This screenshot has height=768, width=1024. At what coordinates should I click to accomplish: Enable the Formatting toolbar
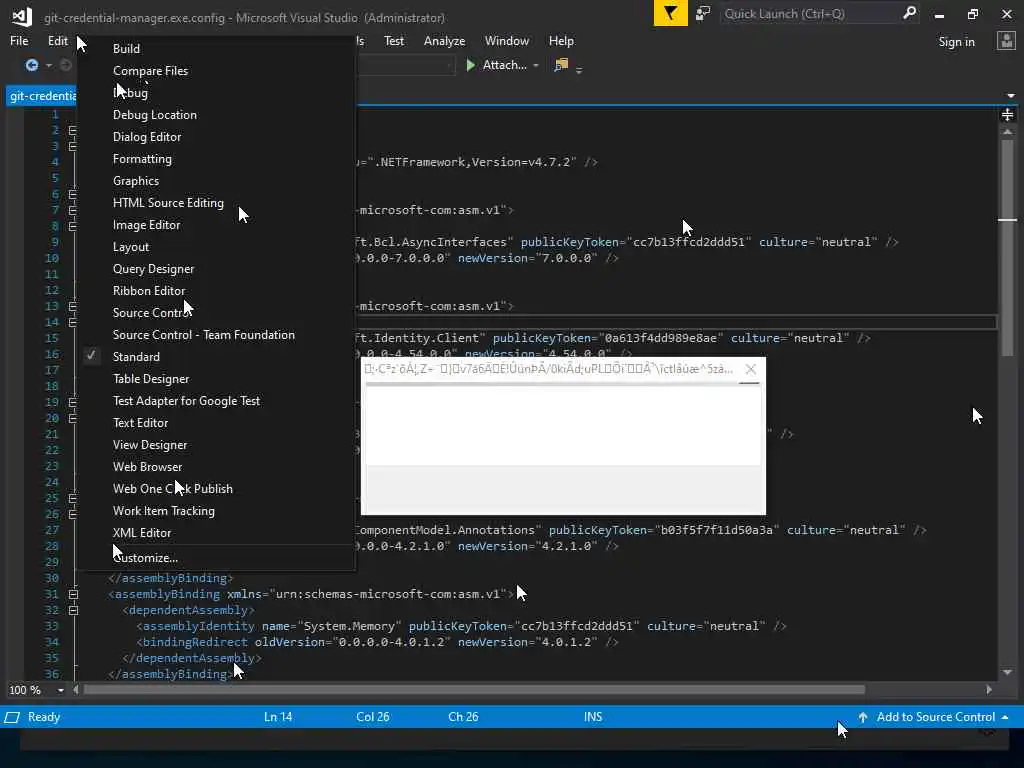[x=217, y=159]
